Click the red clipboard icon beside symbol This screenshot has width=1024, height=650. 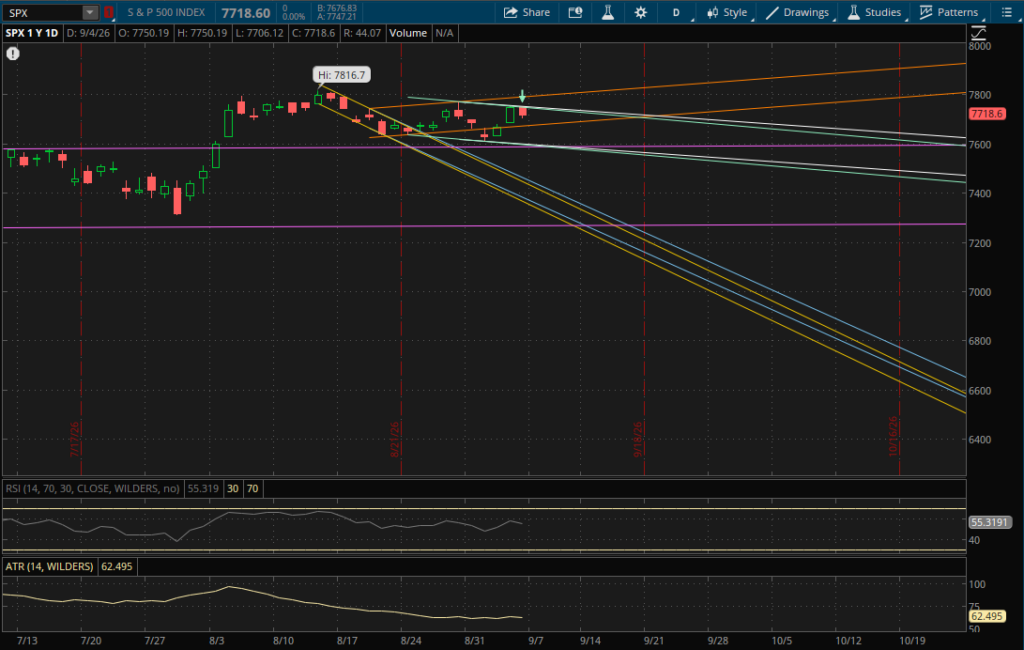click(108, 12)
